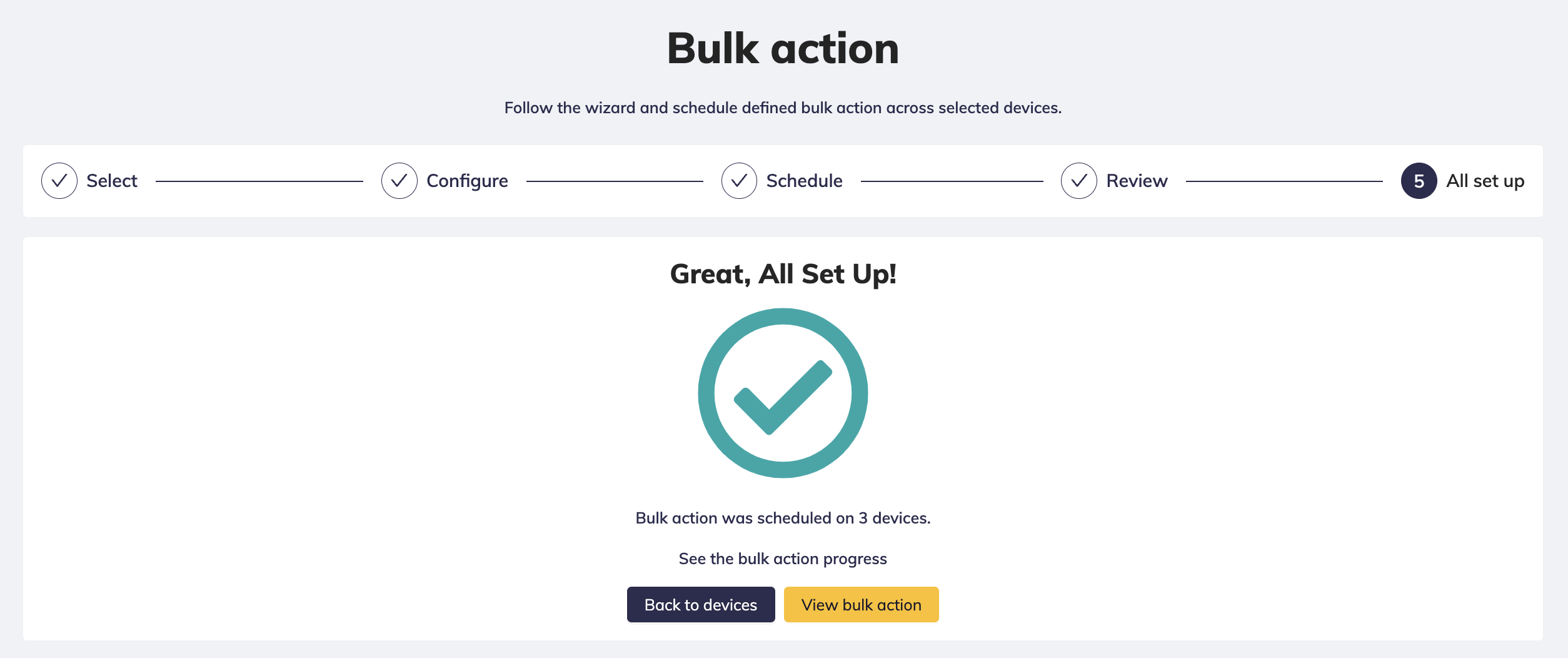Select the All set up step label
This screenshot has height=658, width=1568.
(x=1485, y=181)
